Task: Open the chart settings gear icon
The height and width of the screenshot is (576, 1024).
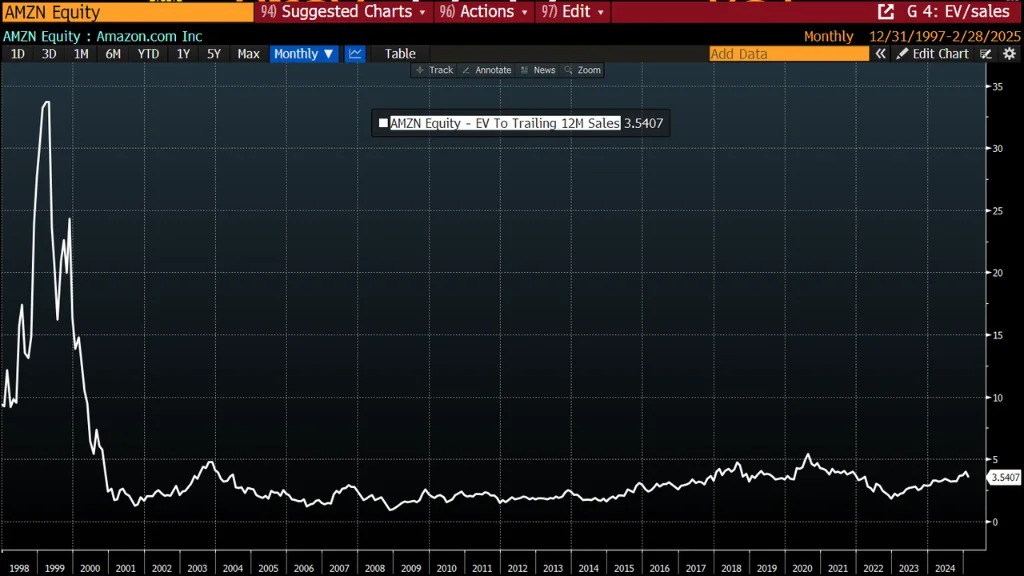Action: [x=1008, y=54]
